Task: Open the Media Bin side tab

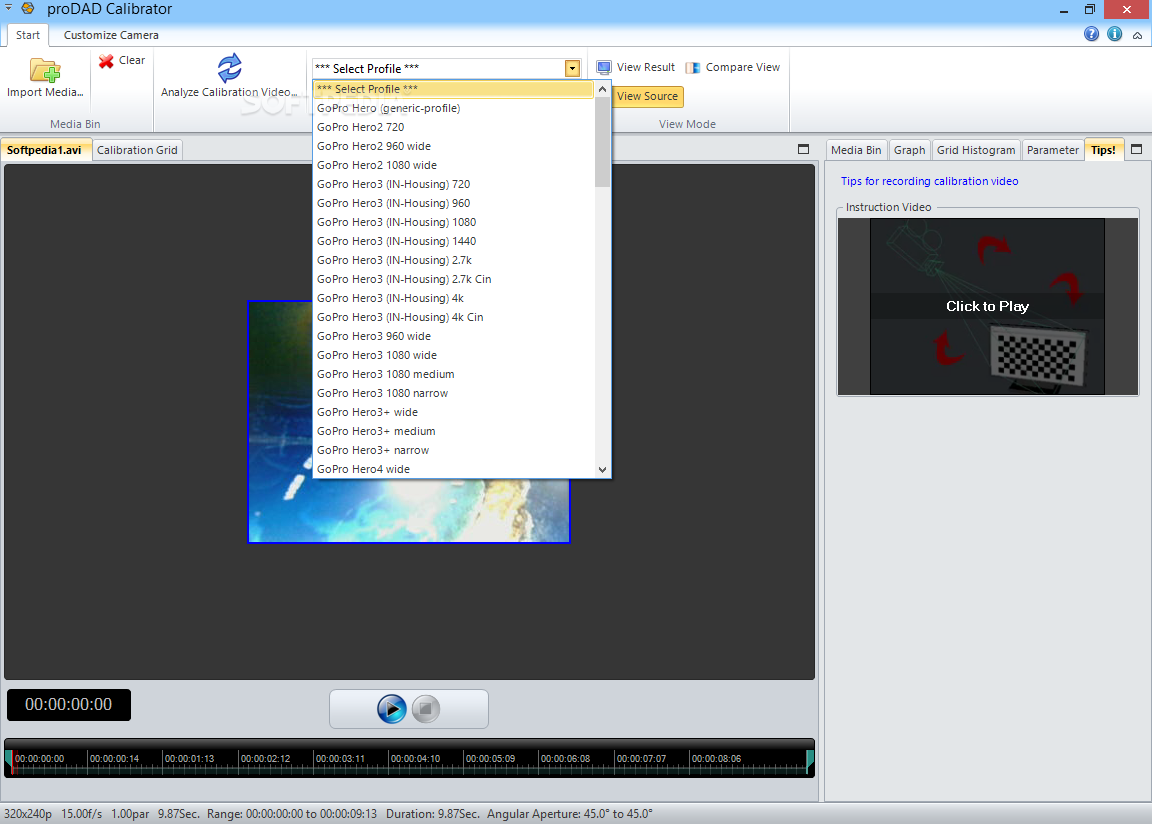Action: tap(856, 150)
